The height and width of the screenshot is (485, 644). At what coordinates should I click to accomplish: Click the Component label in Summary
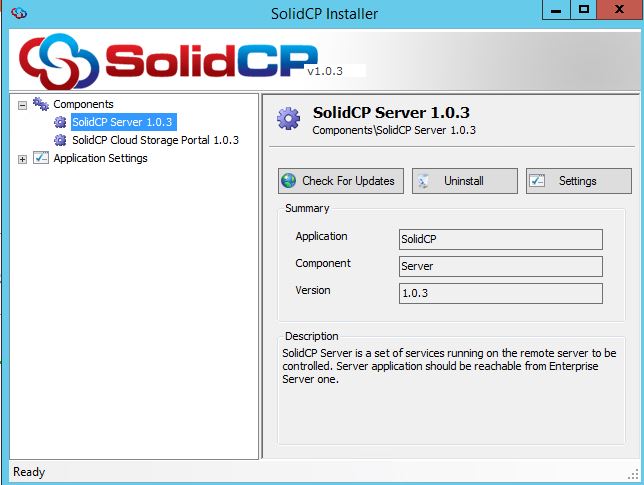323,263
